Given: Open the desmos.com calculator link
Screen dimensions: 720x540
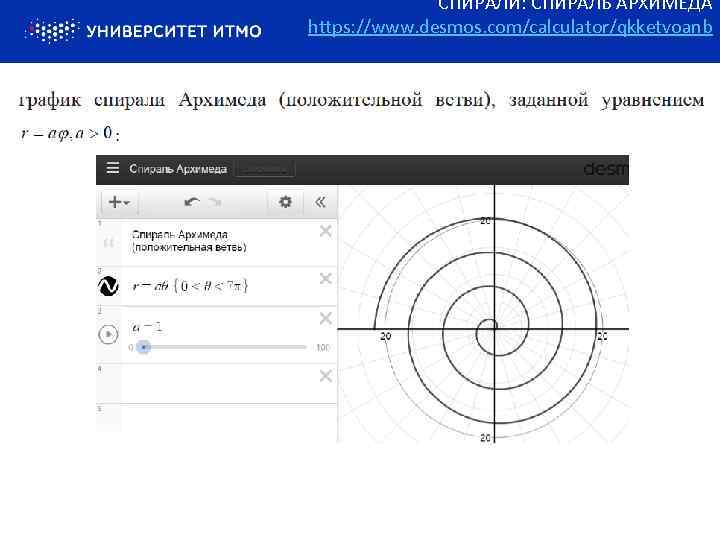Looking at the screenshot, I should click(510, 27).
